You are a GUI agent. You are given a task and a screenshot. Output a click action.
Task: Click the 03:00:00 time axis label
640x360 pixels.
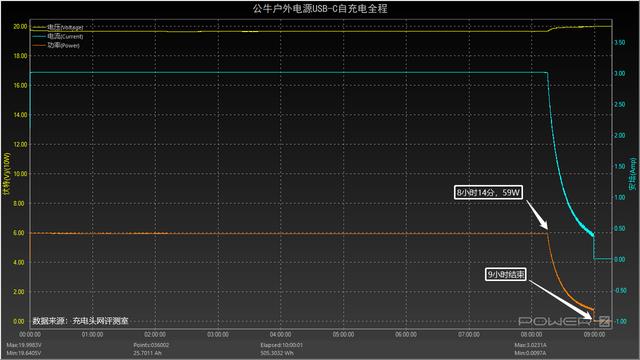(x=218, y=335)
